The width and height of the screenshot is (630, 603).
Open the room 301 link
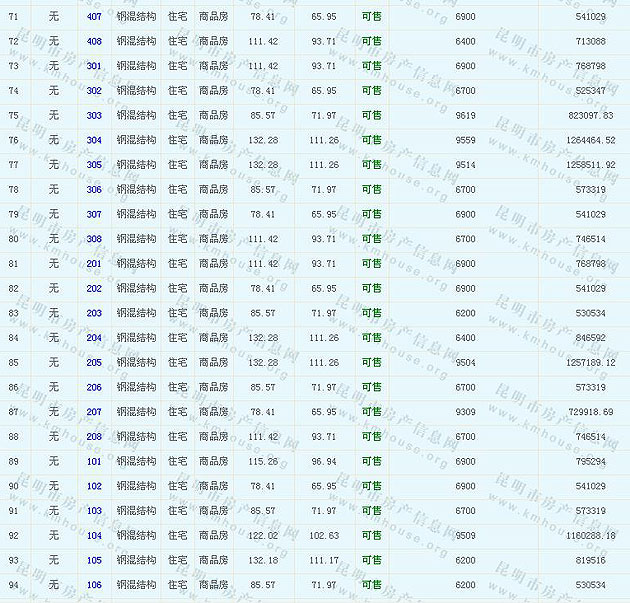94,66
